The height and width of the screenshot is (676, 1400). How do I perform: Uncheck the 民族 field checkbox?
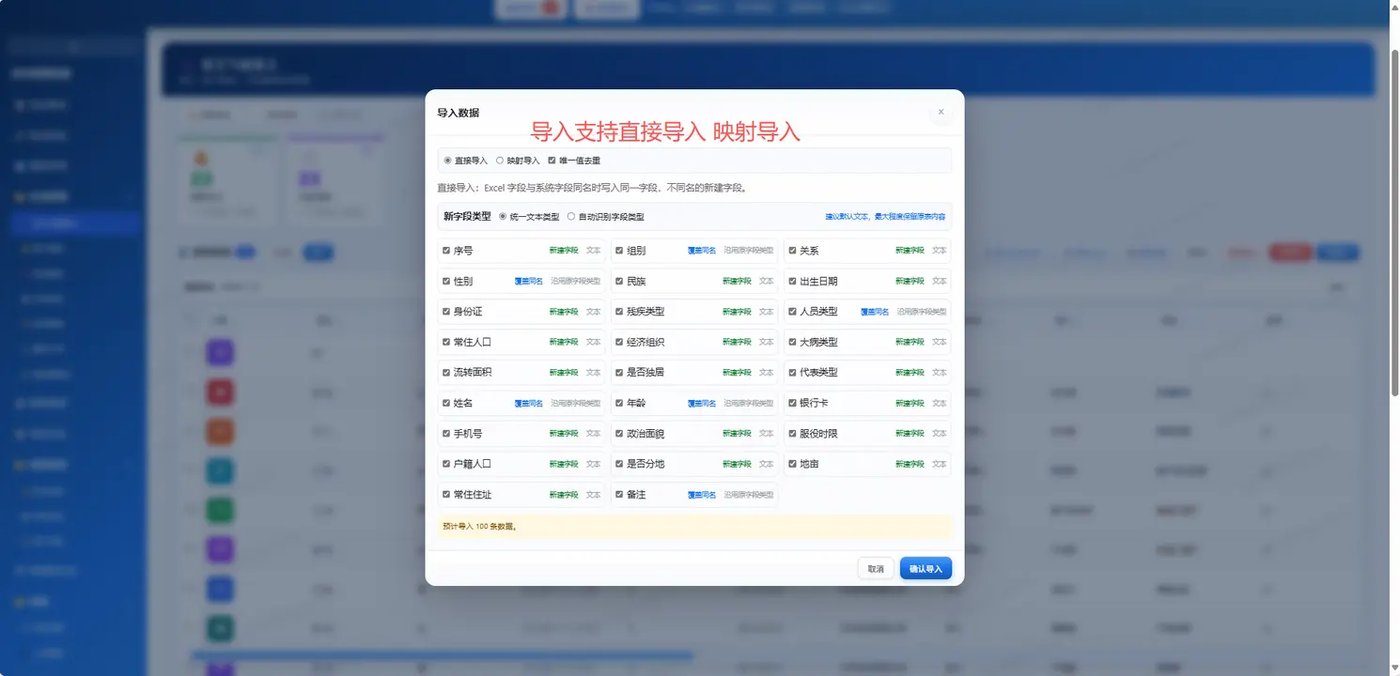pos(619,281)
